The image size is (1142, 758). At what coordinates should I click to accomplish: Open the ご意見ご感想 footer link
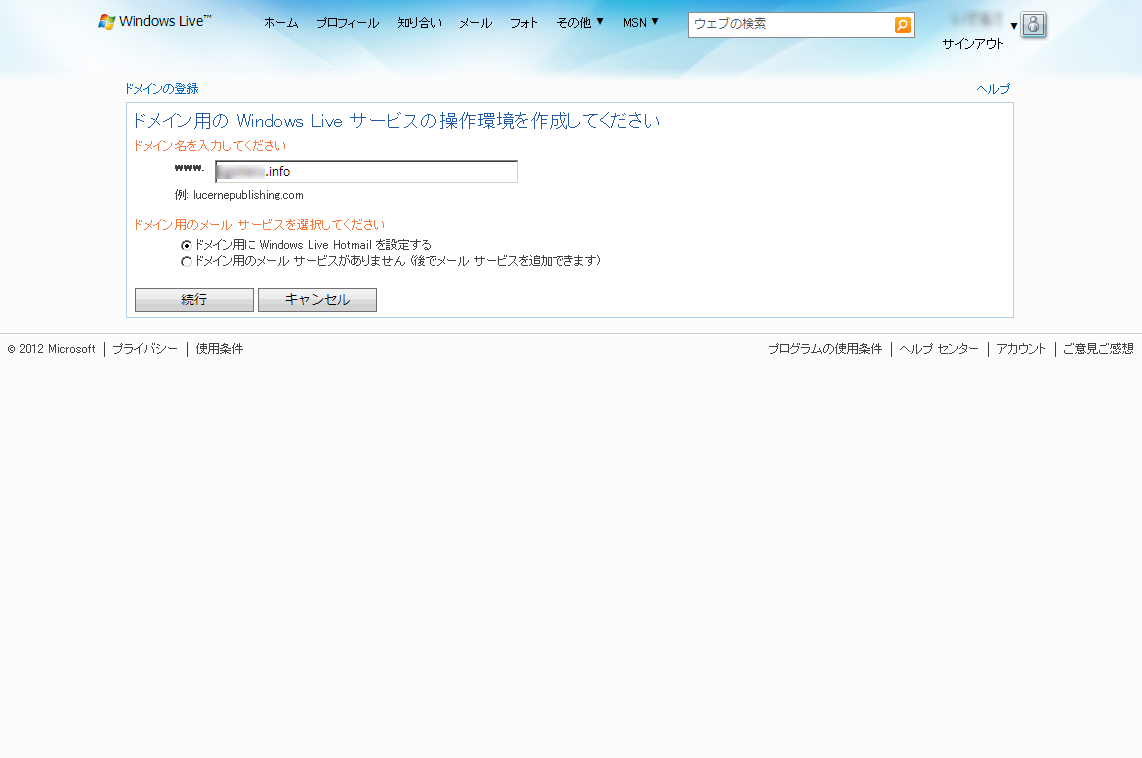[x=1098, y=349]
